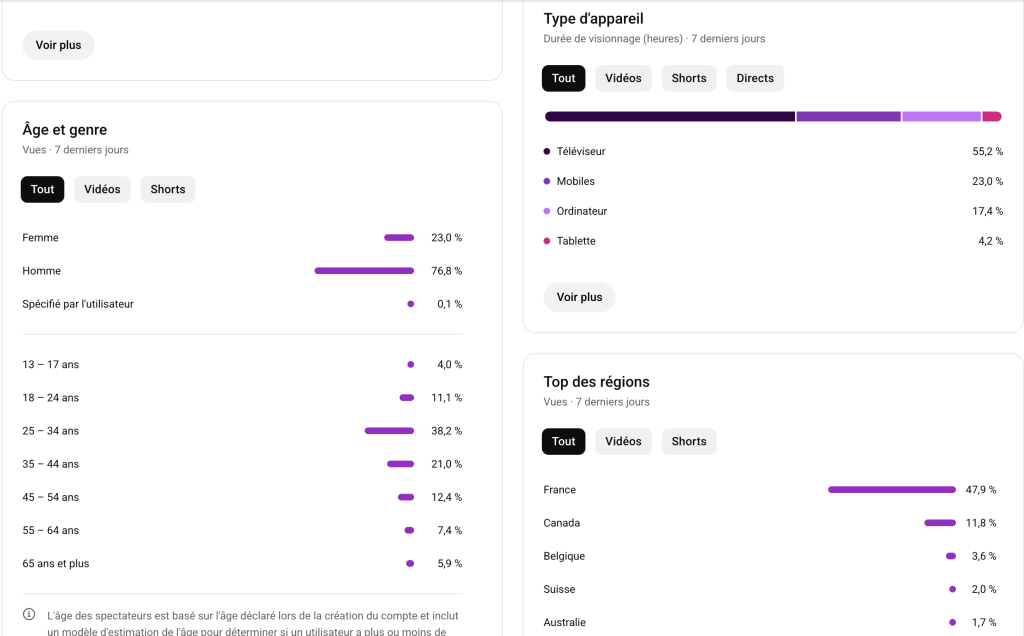This screenshot has width=1024, height=636.
Task: Switch to Vidéos in Âge et genre card
Action: tap(102, 190)
